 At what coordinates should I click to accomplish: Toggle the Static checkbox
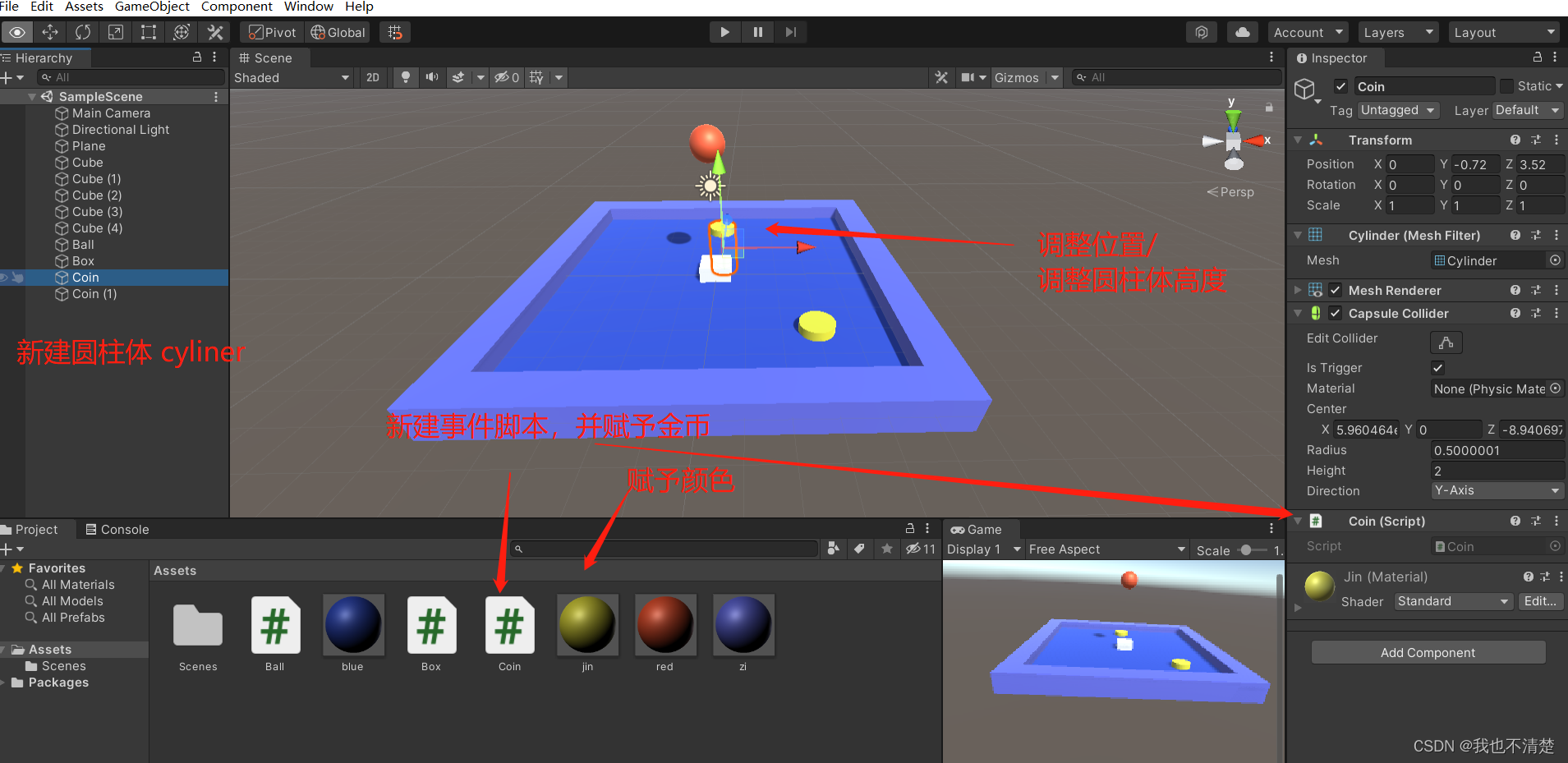[x=1506, y=86]
